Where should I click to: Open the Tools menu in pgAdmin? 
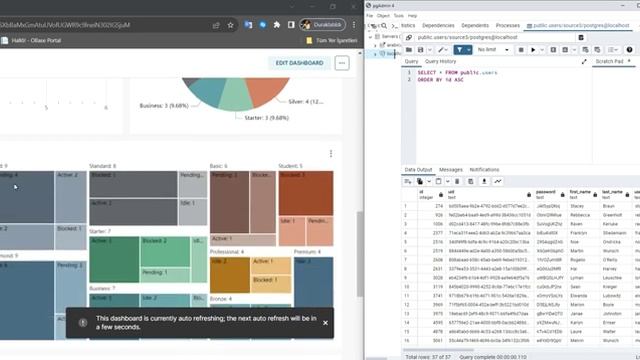(398, 16)
